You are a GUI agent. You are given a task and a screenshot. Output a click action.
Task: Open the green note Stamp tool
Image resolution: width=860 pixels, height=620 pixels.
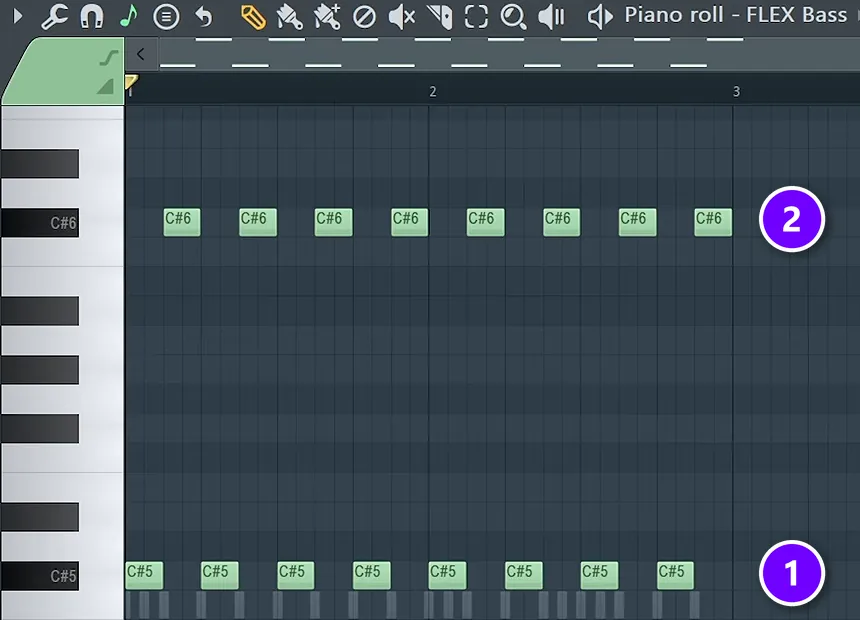point(129,16)
